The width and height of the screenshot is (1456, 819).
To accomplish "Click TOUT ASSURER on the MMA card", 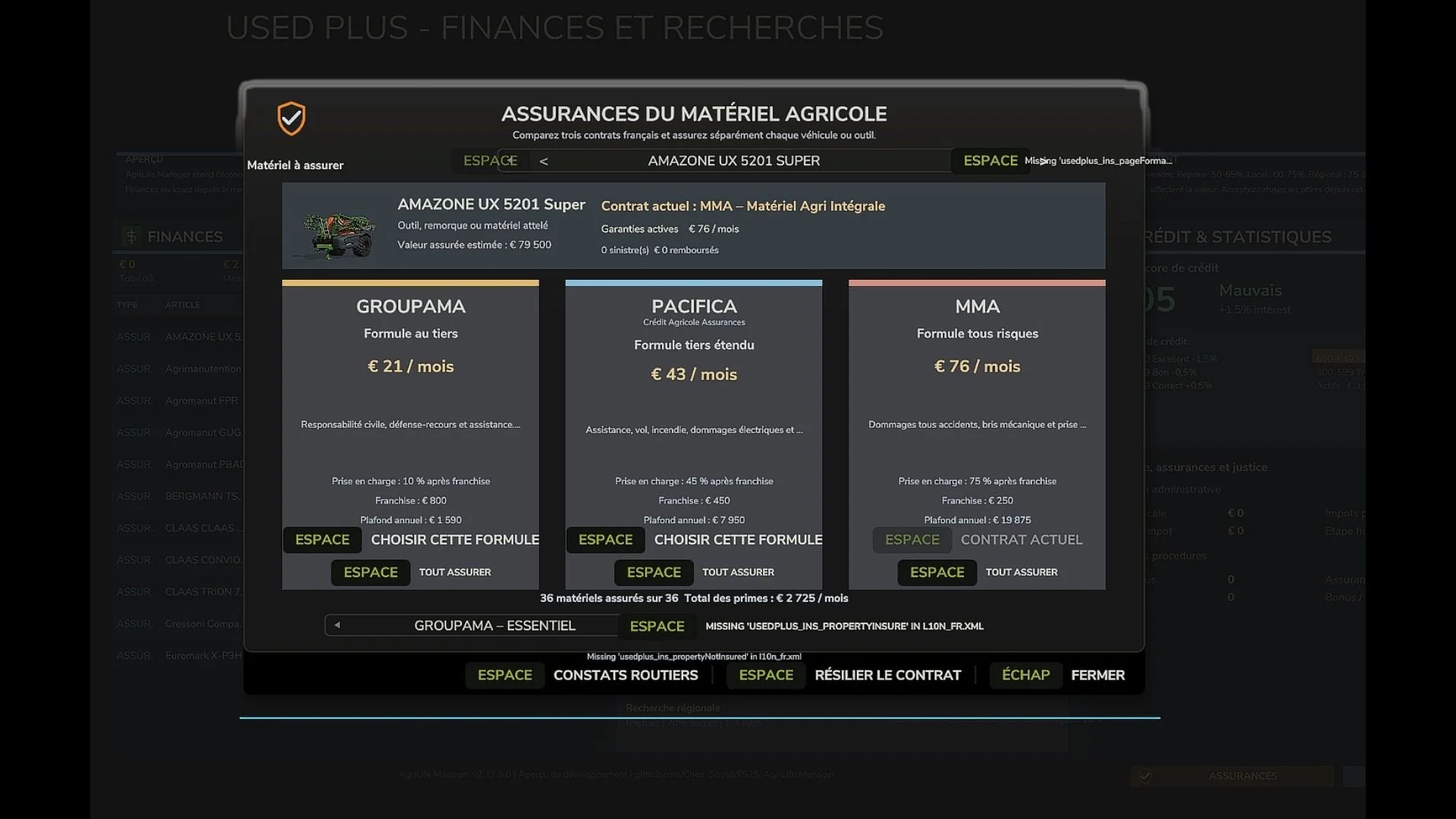I will click(x=1021, y=573).
